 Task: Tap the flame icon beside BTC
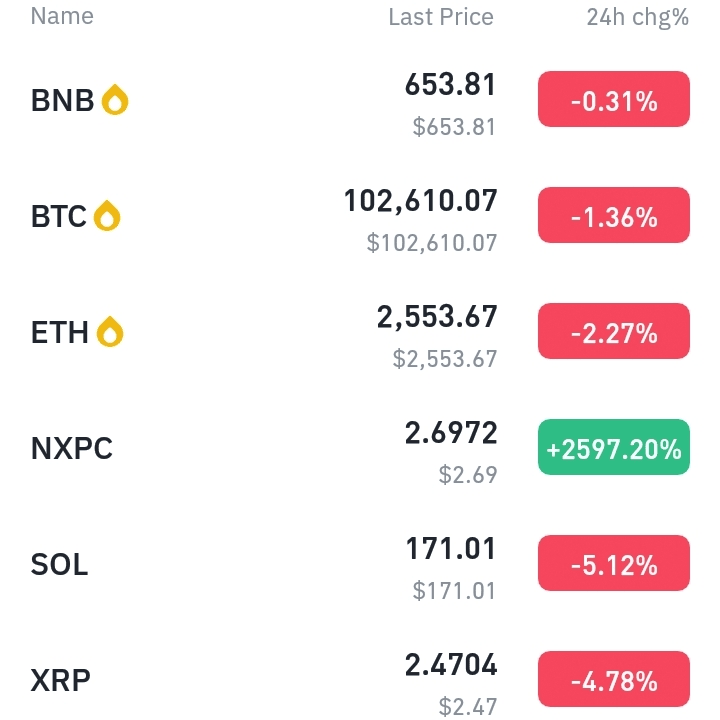(107, 216)
